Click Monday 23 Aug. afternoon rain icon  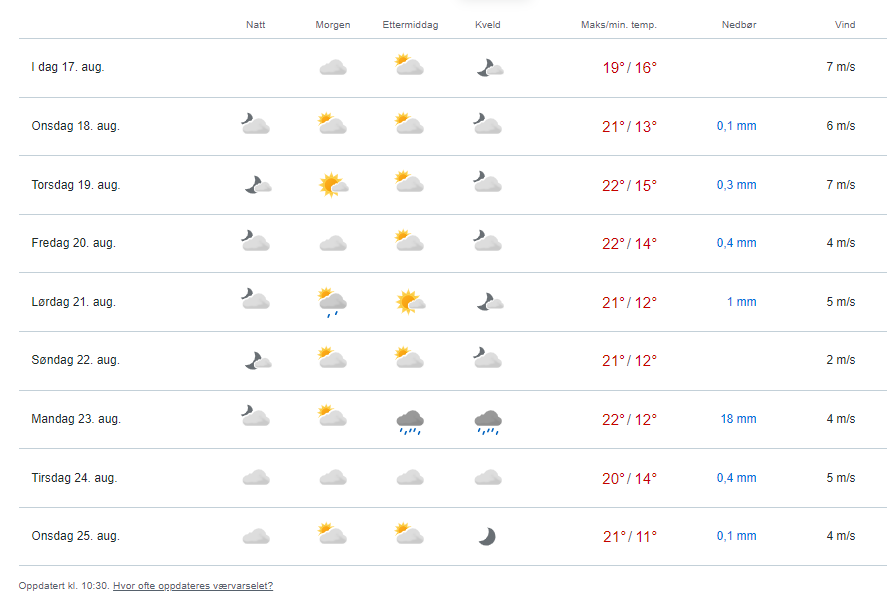coord(409,421)
